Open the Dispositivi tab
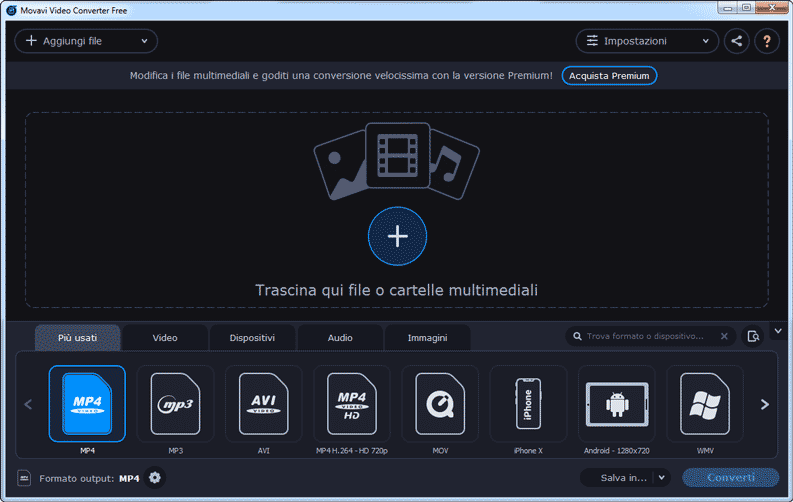Screen dimensions: 793x502 (x=252, y=338)
